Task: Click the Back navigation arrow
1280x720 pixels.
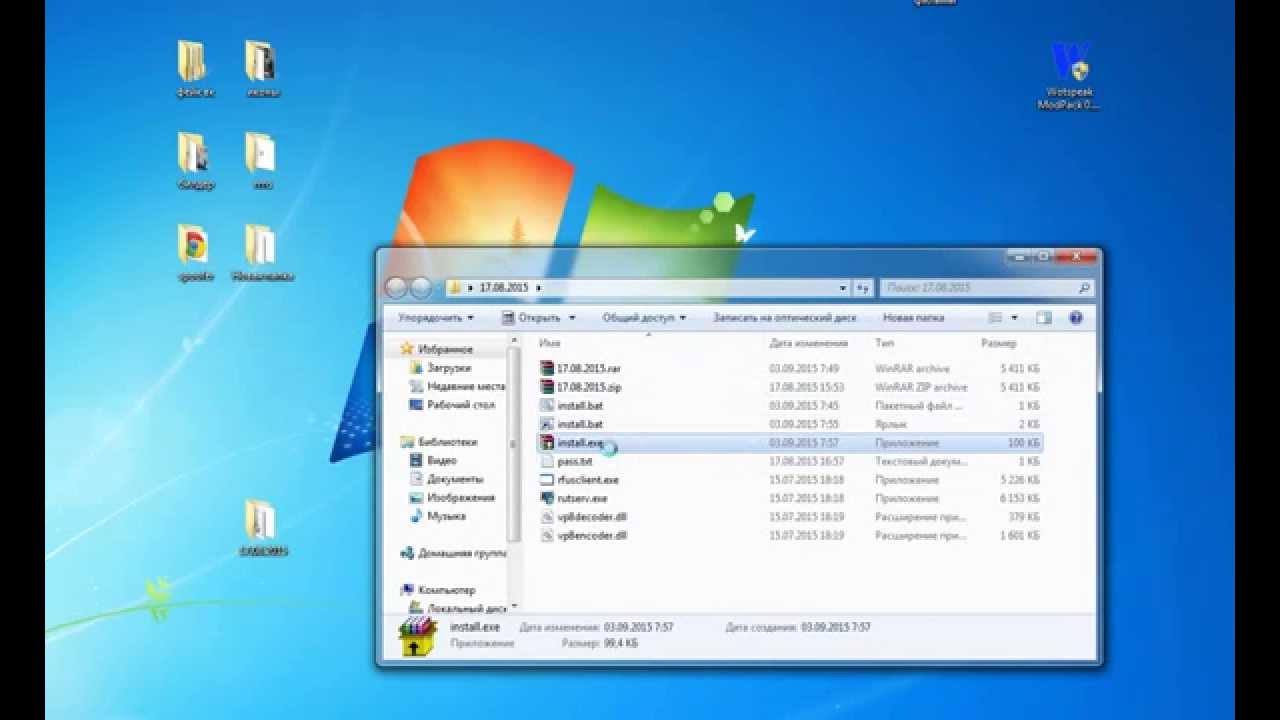Action: [396, 288]
